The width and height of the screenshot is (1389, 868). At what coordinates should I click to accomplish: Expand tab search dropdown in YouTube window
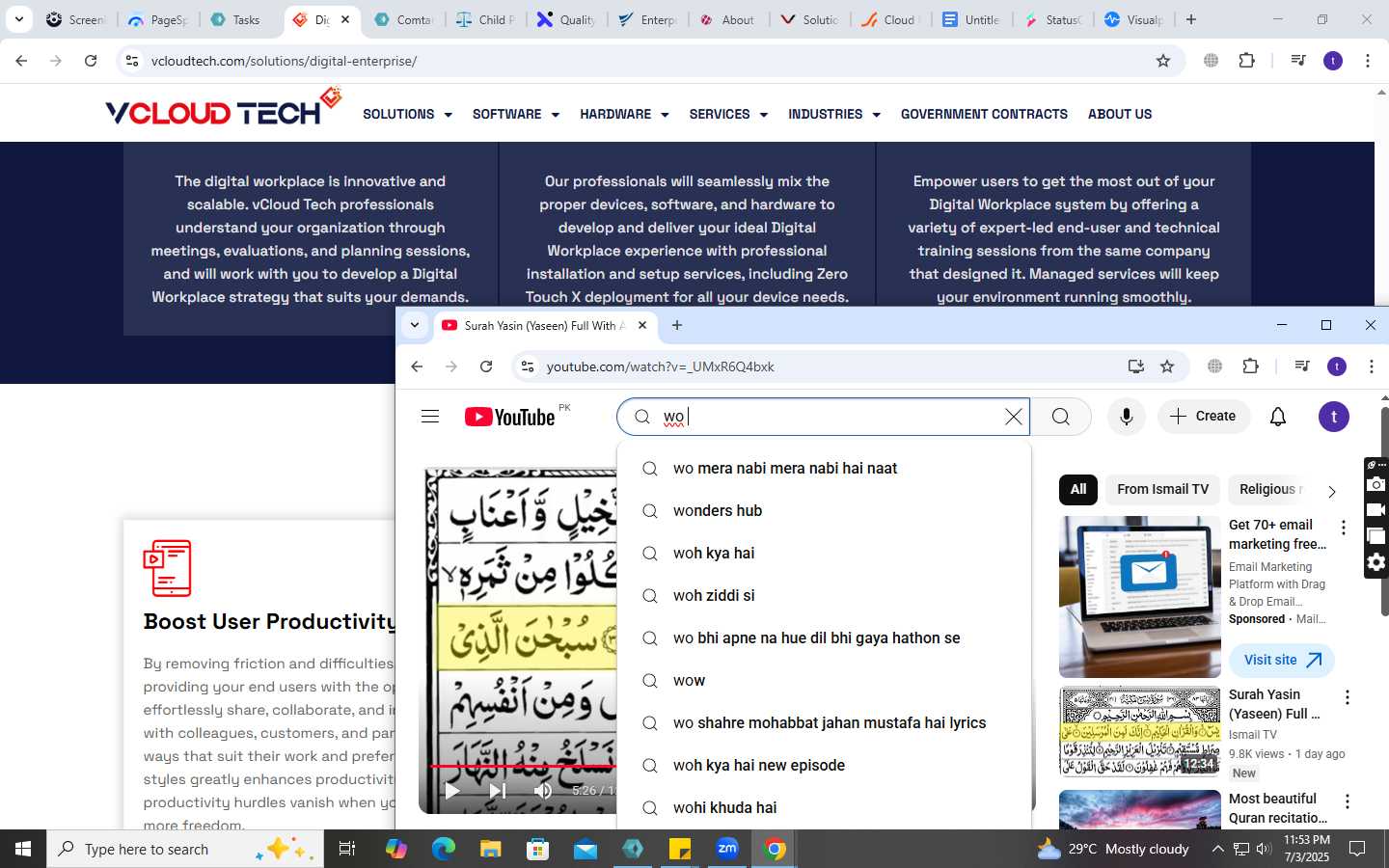tap(415, 325)
